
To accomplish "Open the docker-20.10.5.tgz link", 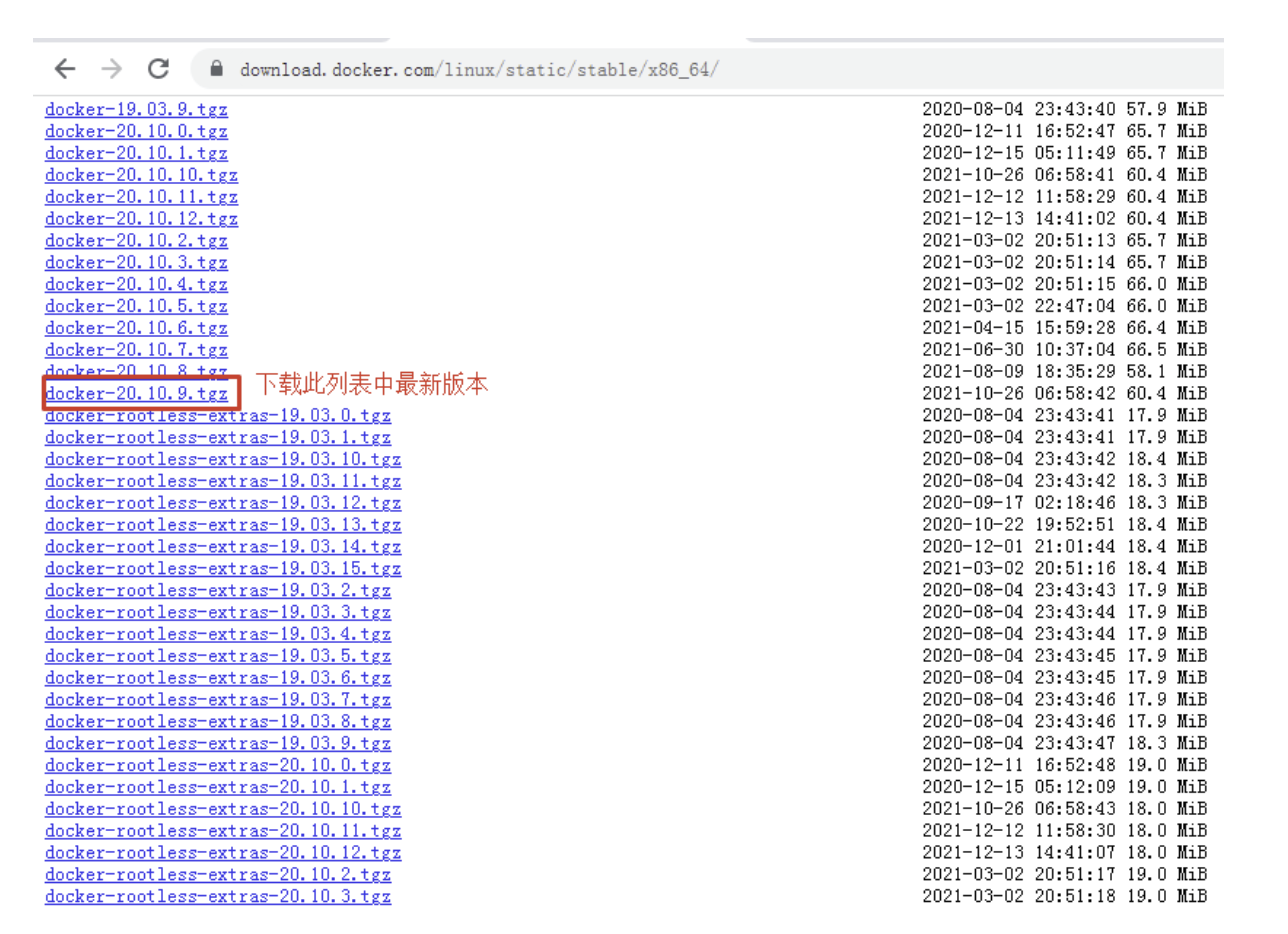I will [136, 307].
